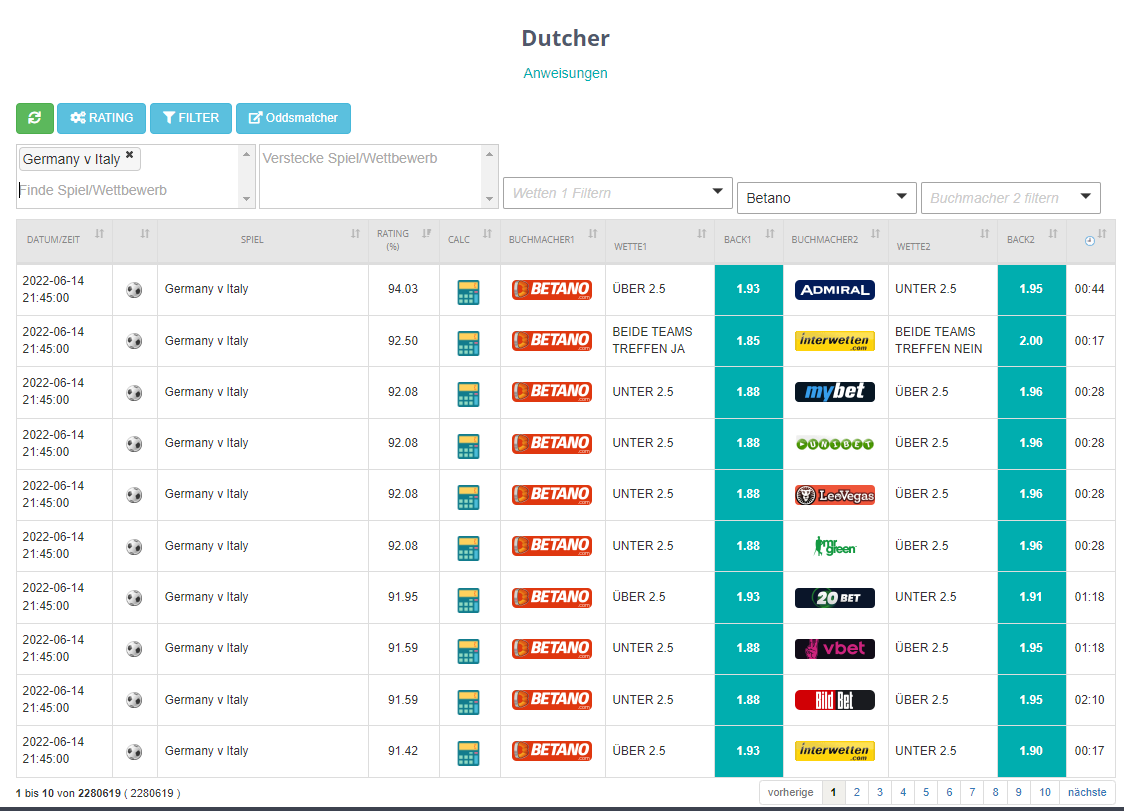The width and height of the screenshot is (1124, 811).
Task: Open the Oddsmatcher button
Action: point(293,118)
